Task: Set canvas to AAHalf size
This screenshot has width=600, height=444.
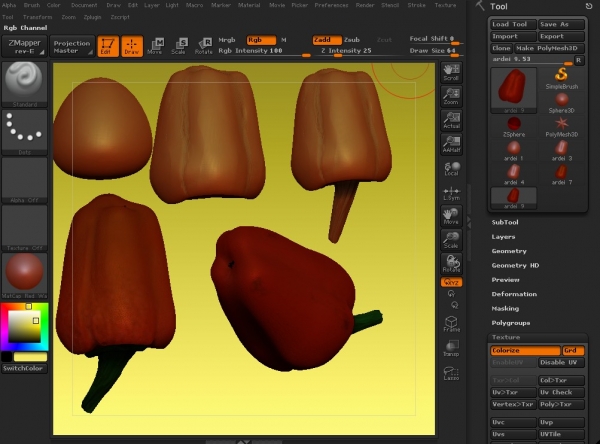Action: [452, 144]
